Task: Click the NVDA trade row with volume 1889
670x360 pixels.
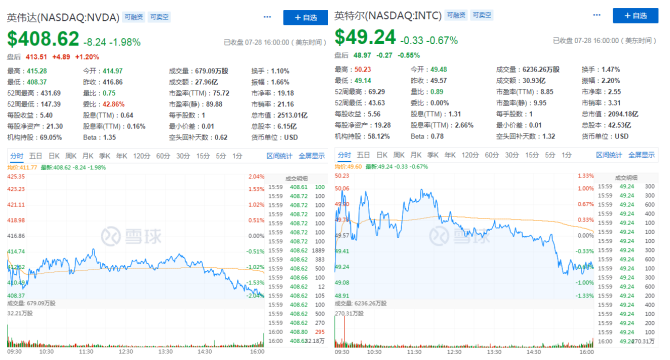Action: (297, 251)
